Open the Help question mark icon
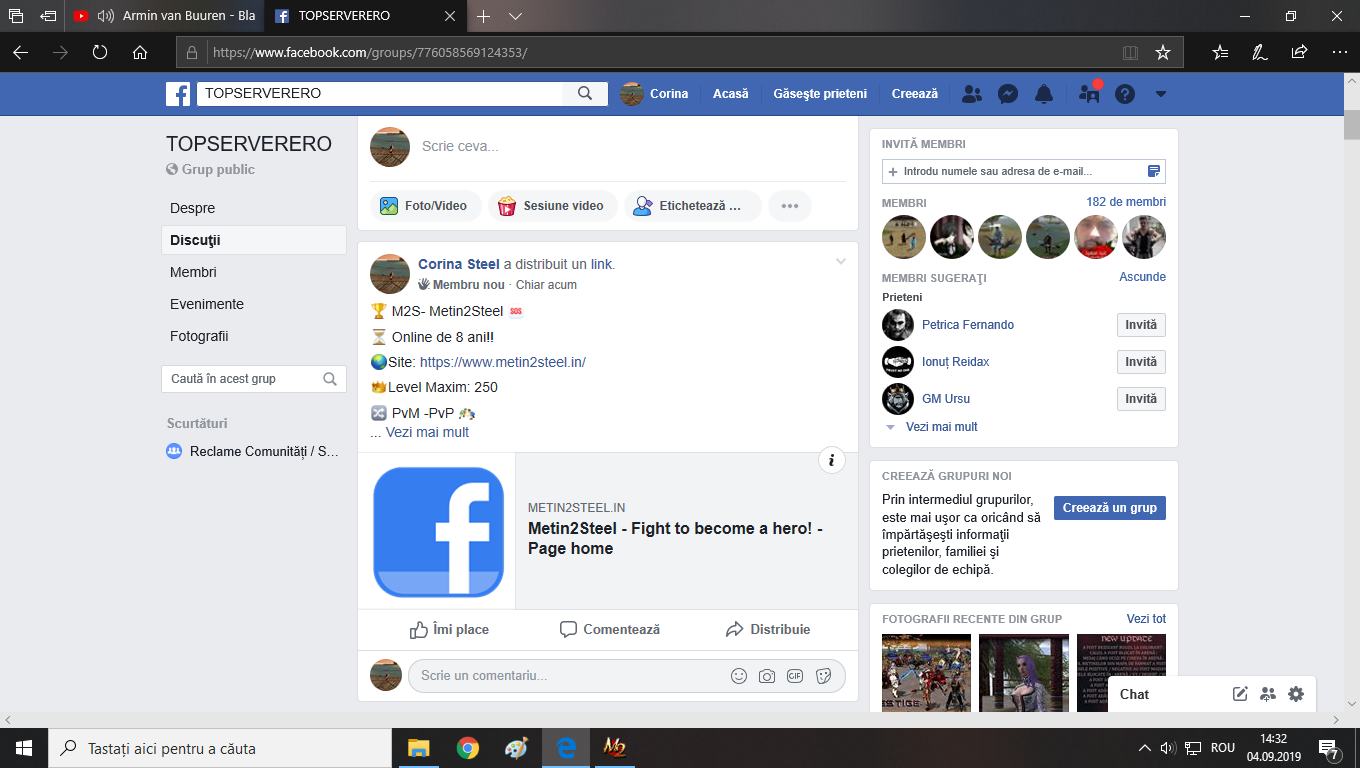Image resolution: width=1360 pixels, height=768 pixels. tap(1125, 94)
